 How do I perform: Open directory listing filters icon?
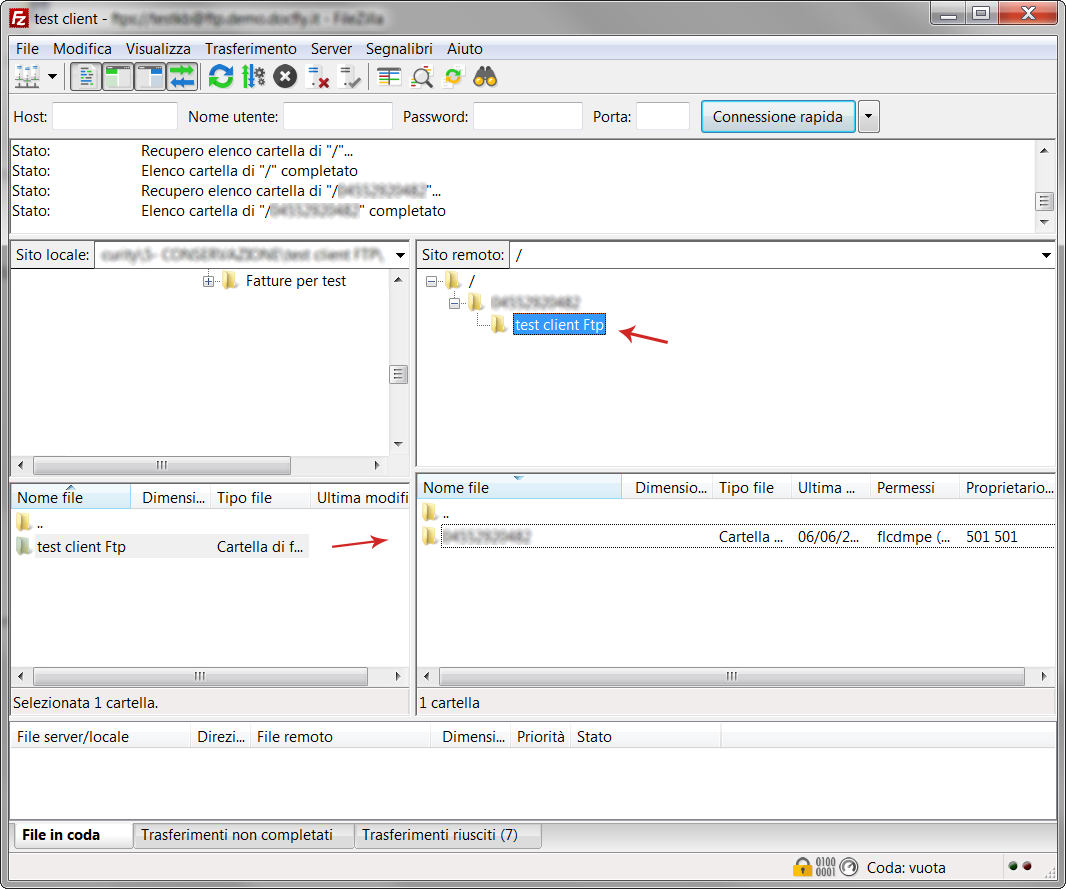389,77
